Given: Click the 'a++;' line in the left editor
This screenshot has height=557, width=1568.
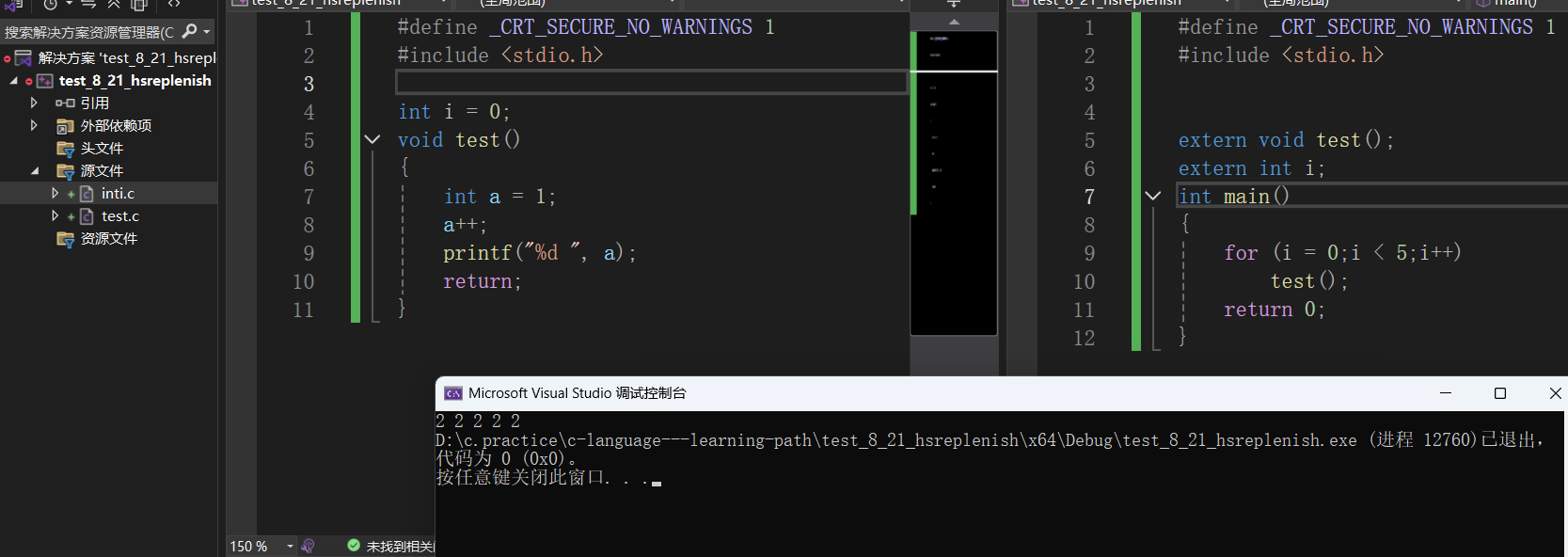Looking at the screenshot, I should click(x=465, y=225).
